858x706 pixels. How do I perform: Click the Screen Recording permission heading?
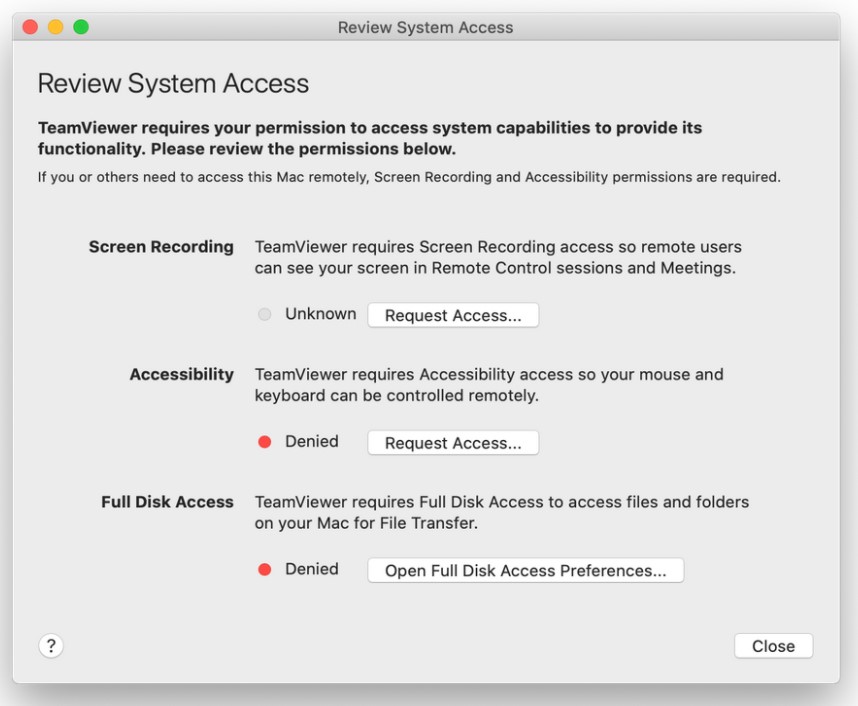coord(162,246)
